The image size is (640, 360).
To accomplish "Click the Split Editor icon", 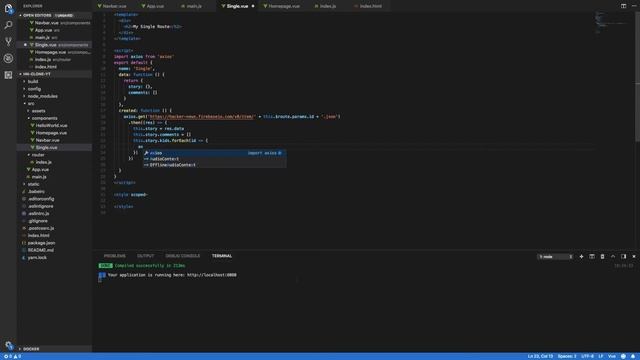I will [x=623, y=6].
